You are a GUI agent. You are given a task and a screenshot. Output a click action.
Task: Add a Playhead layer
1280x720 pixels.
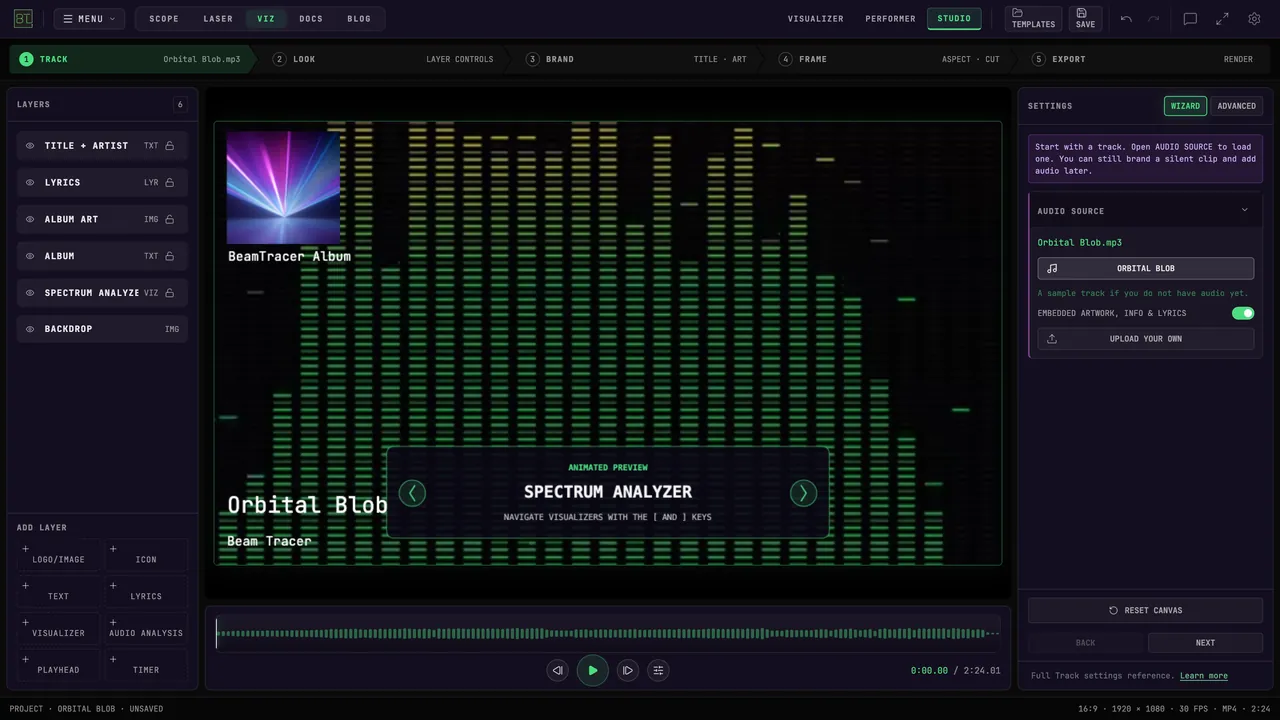pos(58,665)
